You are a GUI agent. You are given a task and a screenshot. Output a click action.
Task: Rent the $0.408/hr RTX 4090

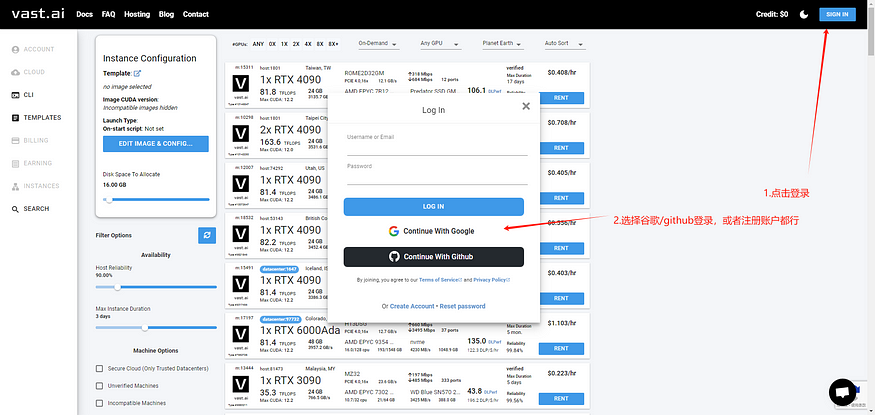[x=561, y=98]
